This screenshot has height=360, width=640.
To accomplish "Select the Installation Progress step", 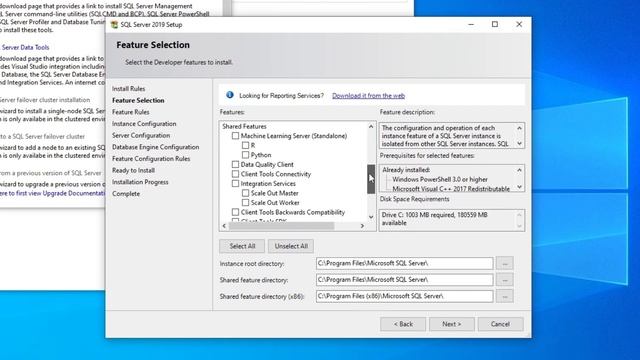I will tap(140, 182).
